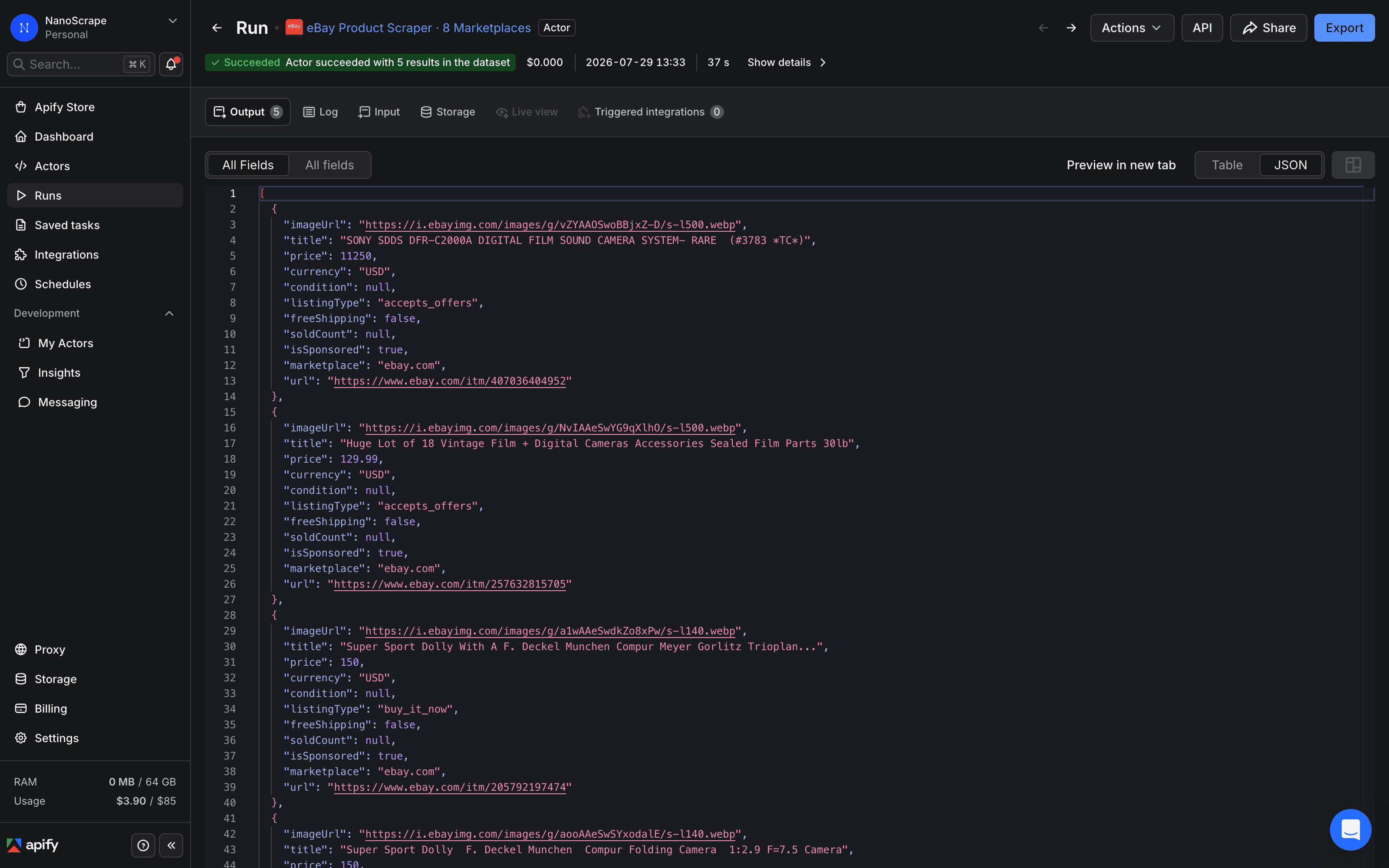Open the vZYAAOSwoBBjxZ-D image URL
Viewport: 1389px width, 868px height.
[x=550, y=225]
